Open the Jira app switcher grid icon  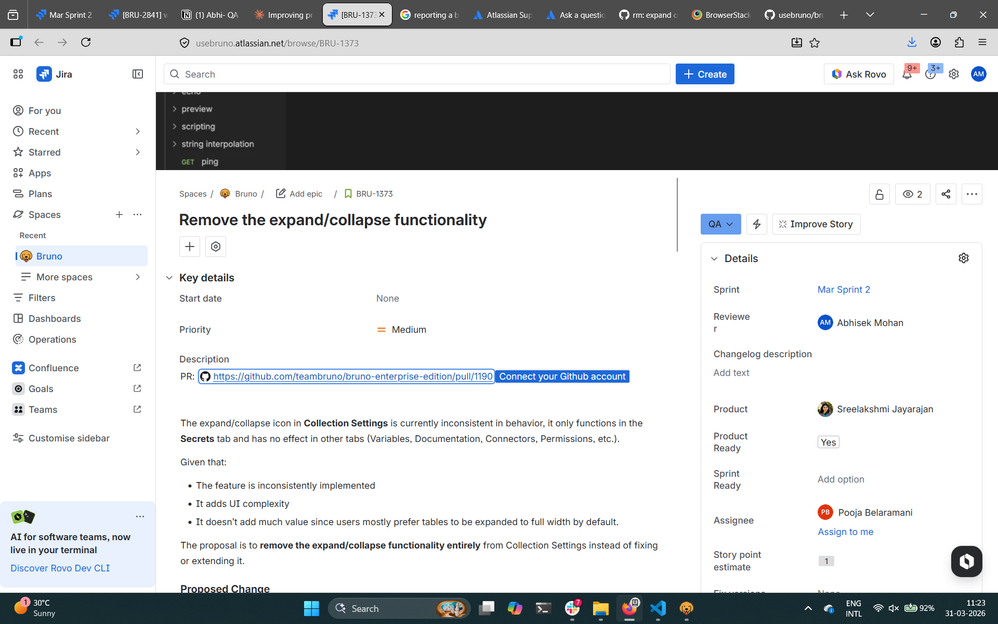point(18,74)
